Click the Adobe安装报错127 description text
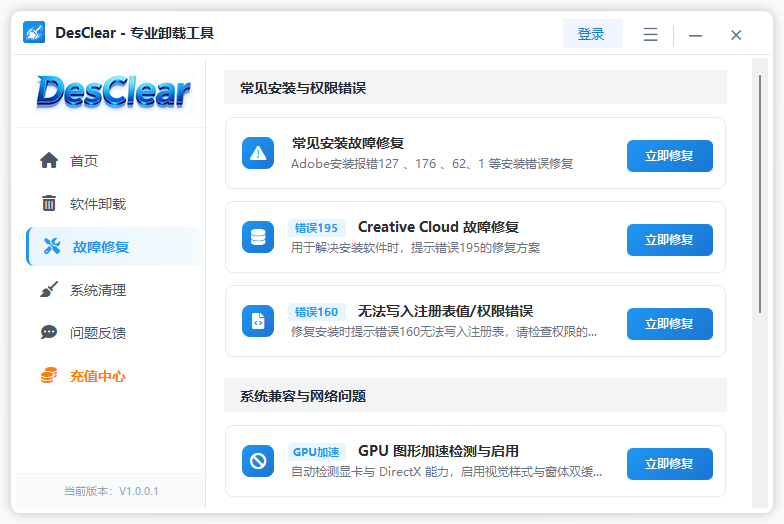The width and height of the screenshot is (784, 524). [432, 164]
